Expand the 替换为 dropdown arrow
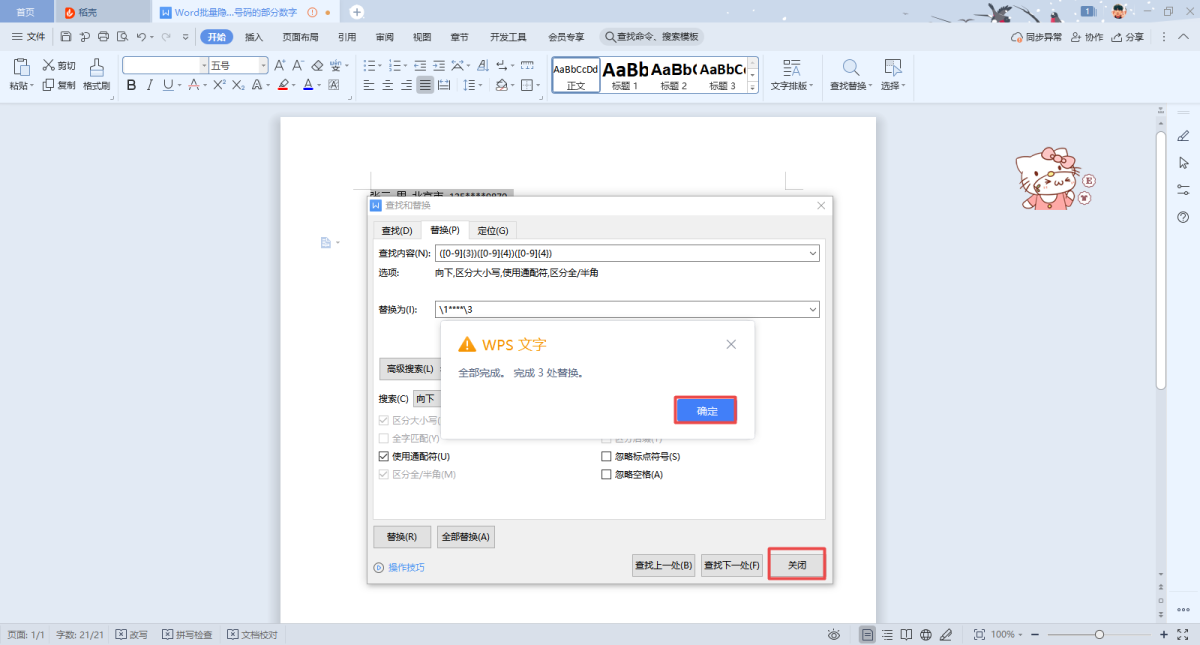Viewport: 1200px width, 645px height. [x=811, y=310]
